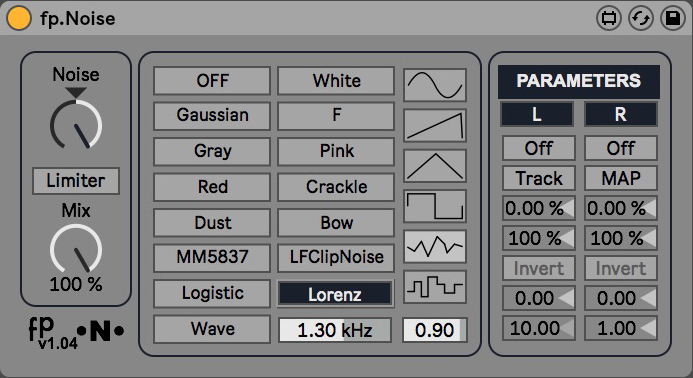This screenshot has width=693, height=378.
Task: Choose the Pink noise type button
Action: [x=336, y=151]
